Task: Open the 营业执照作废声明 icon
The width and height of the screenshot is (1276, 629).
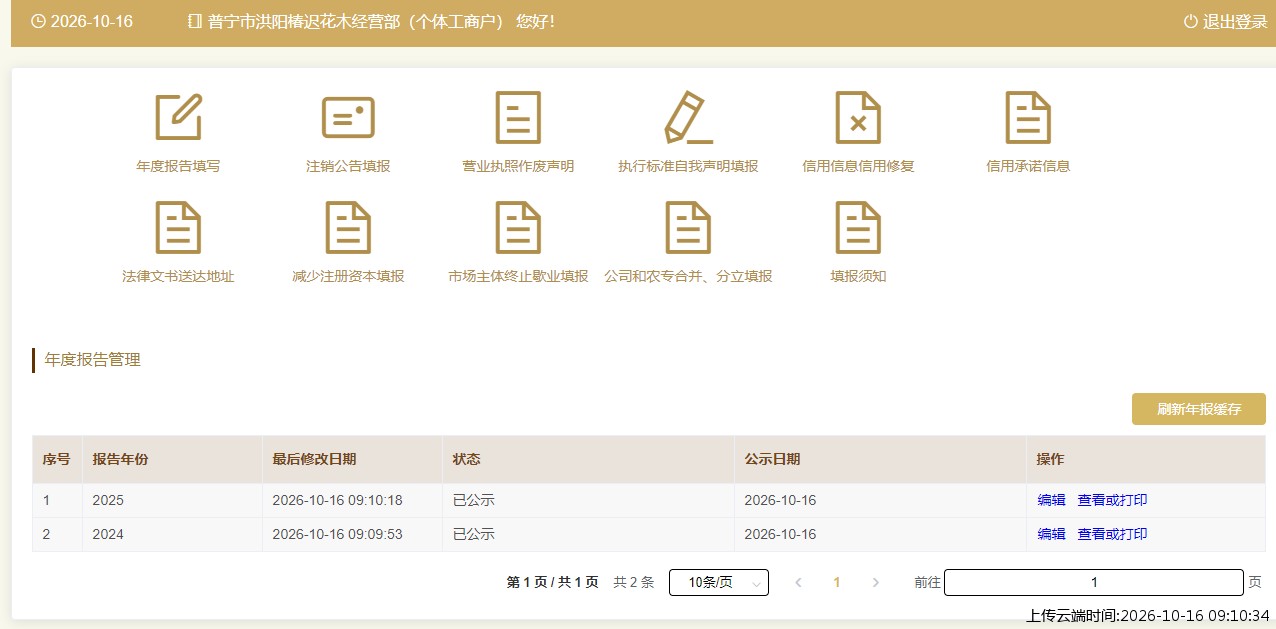Action: tap(518, 117)
